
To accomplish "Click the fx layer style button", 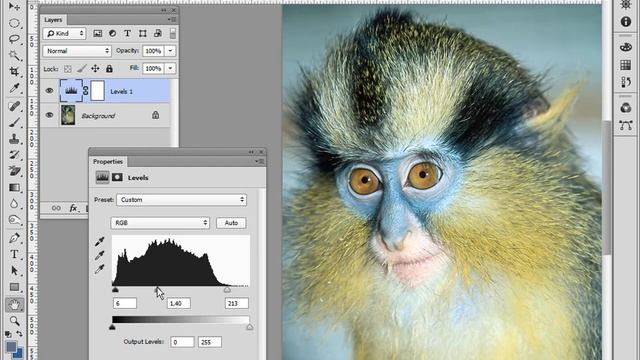I will 73,208.
